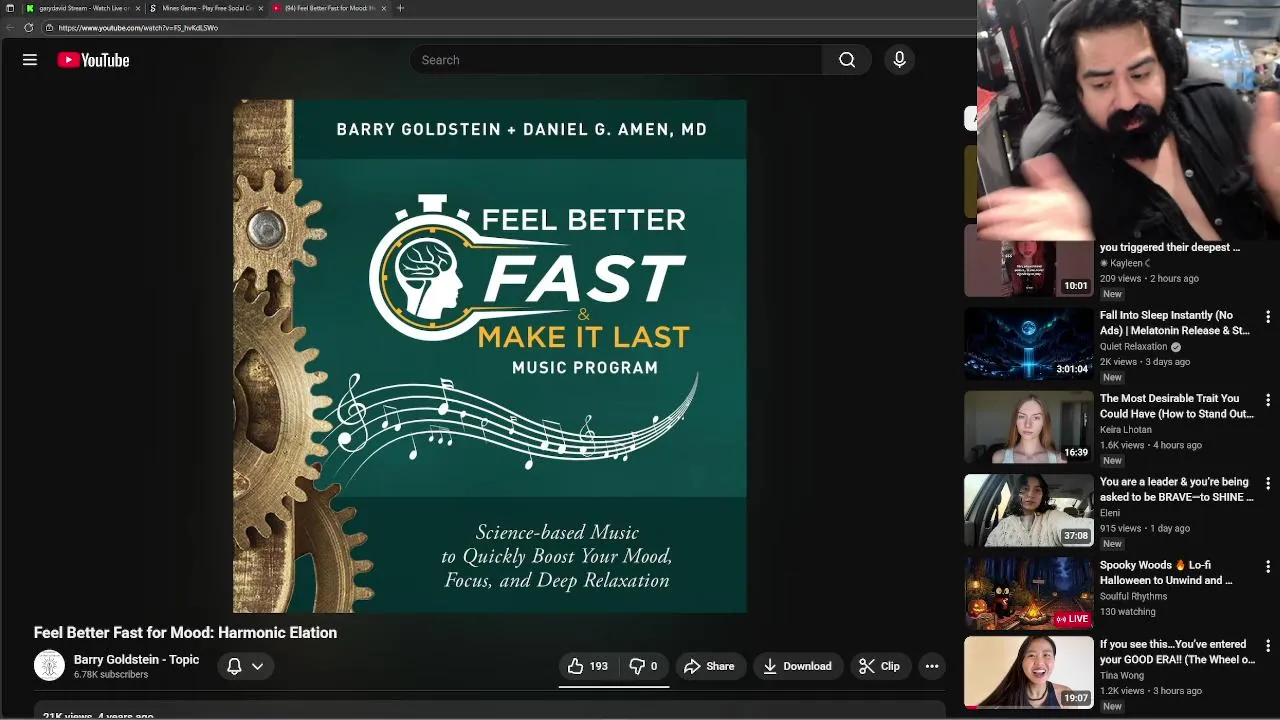Screen dimensions: 1280x720
Task: Go to YouTube home via logo
Action: [93, 60]
